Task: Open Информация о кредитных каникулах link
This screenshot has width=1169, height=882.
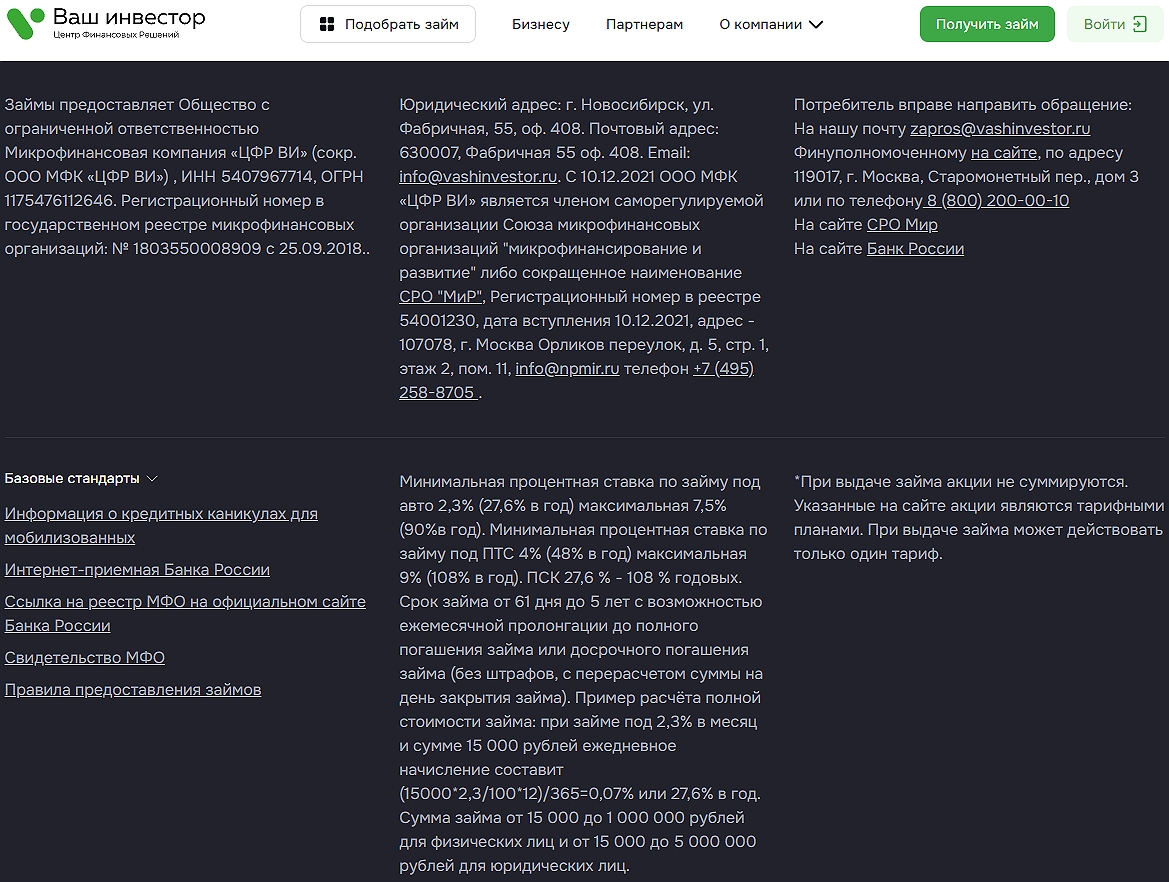Action: 161,514
